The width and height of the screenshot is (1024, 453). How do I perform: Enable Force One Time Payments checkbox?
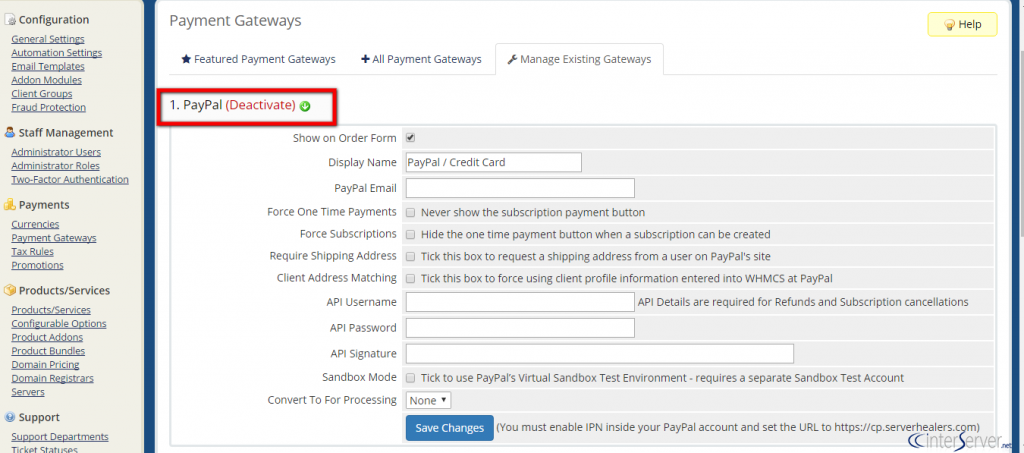411,212
